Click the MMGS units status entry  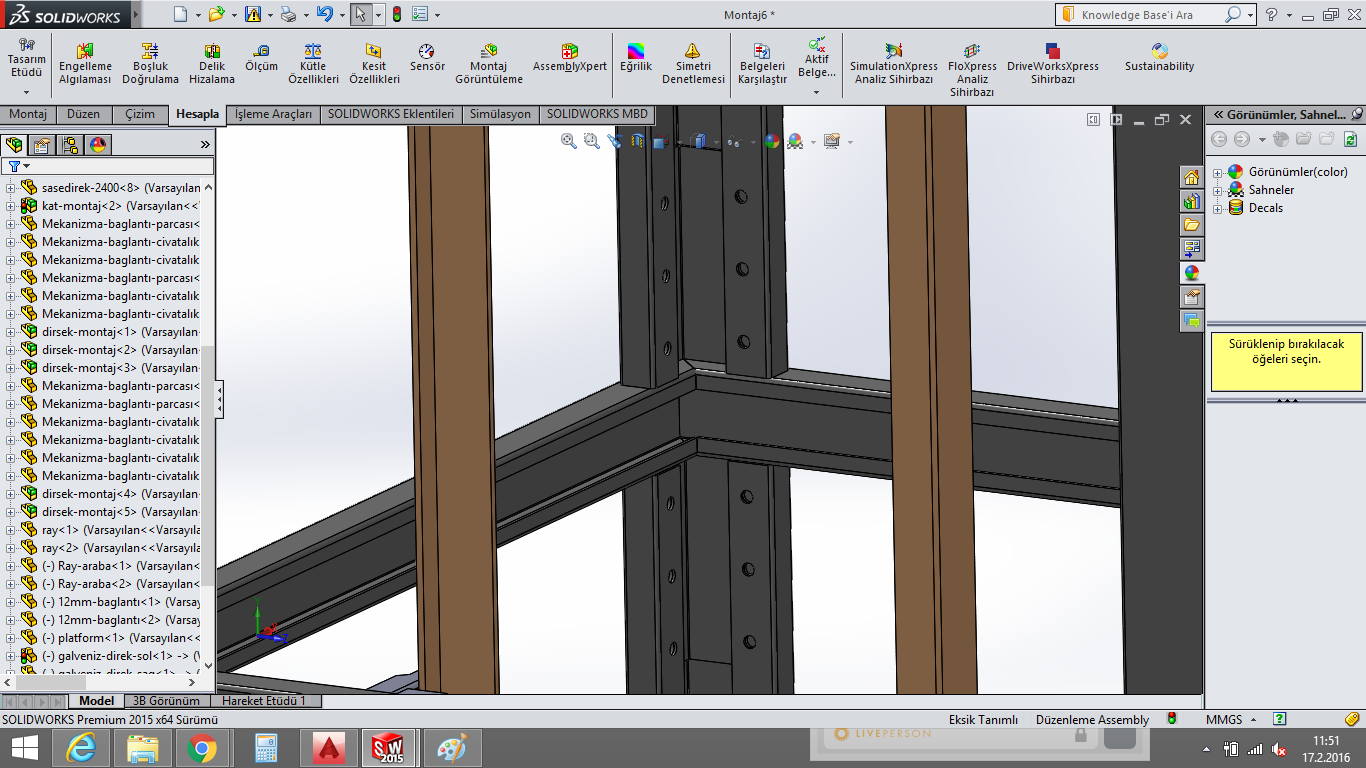tap(1224, 719)
